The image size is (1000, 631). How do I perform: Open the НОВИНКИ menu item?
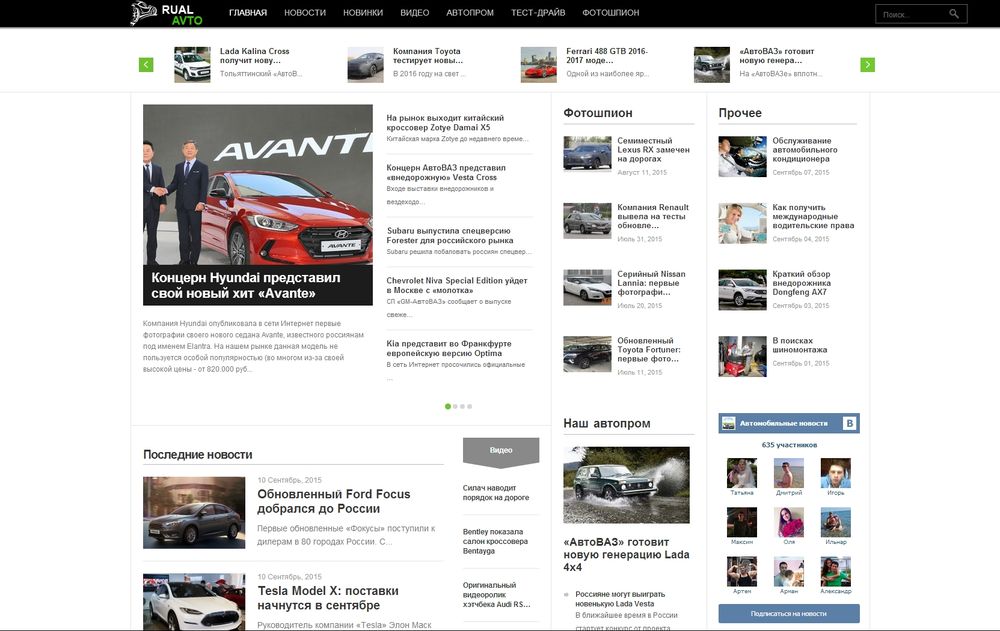(363, 13)
